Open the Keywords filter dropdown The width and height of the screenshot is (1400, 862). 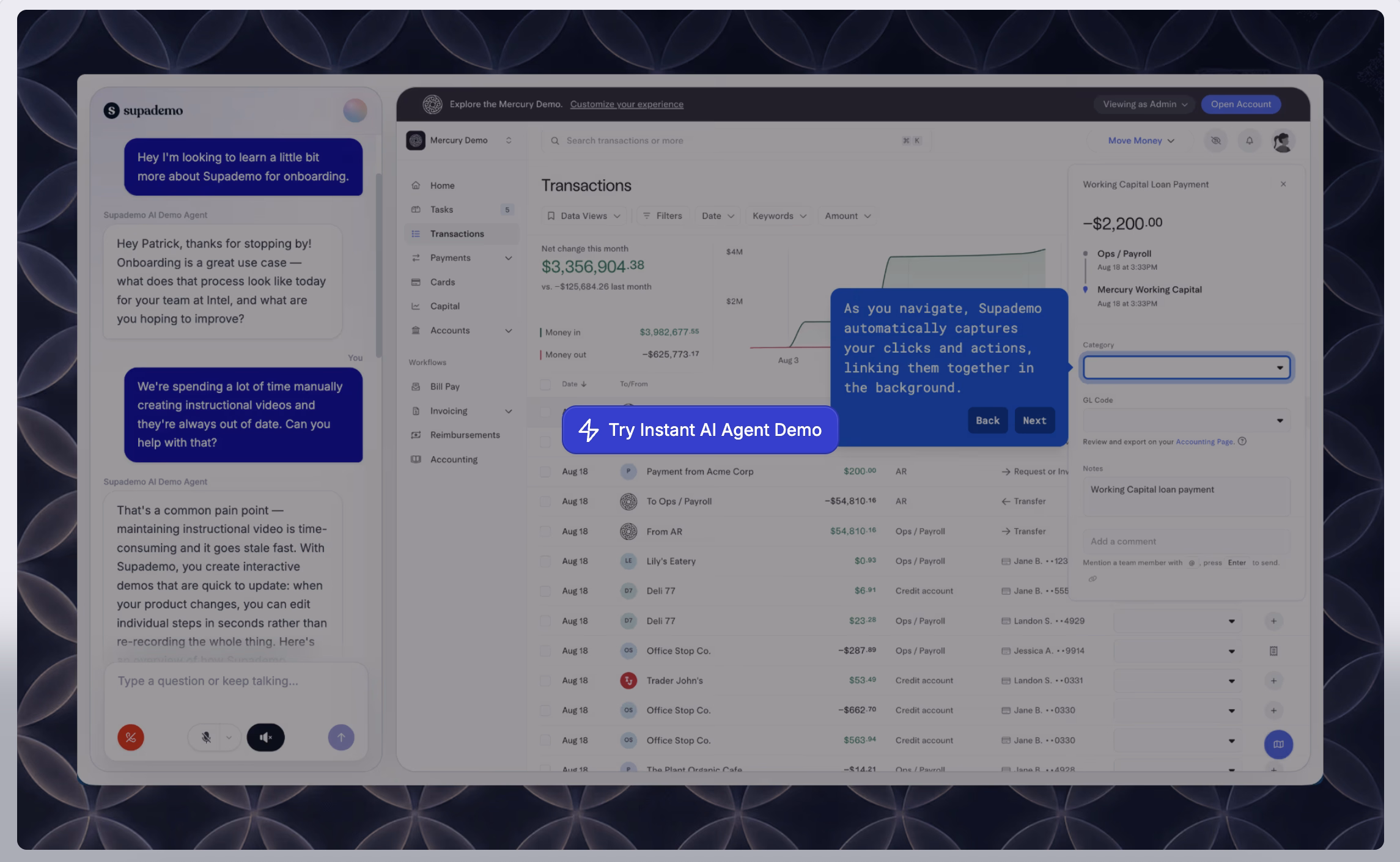(x=779, y=216)
